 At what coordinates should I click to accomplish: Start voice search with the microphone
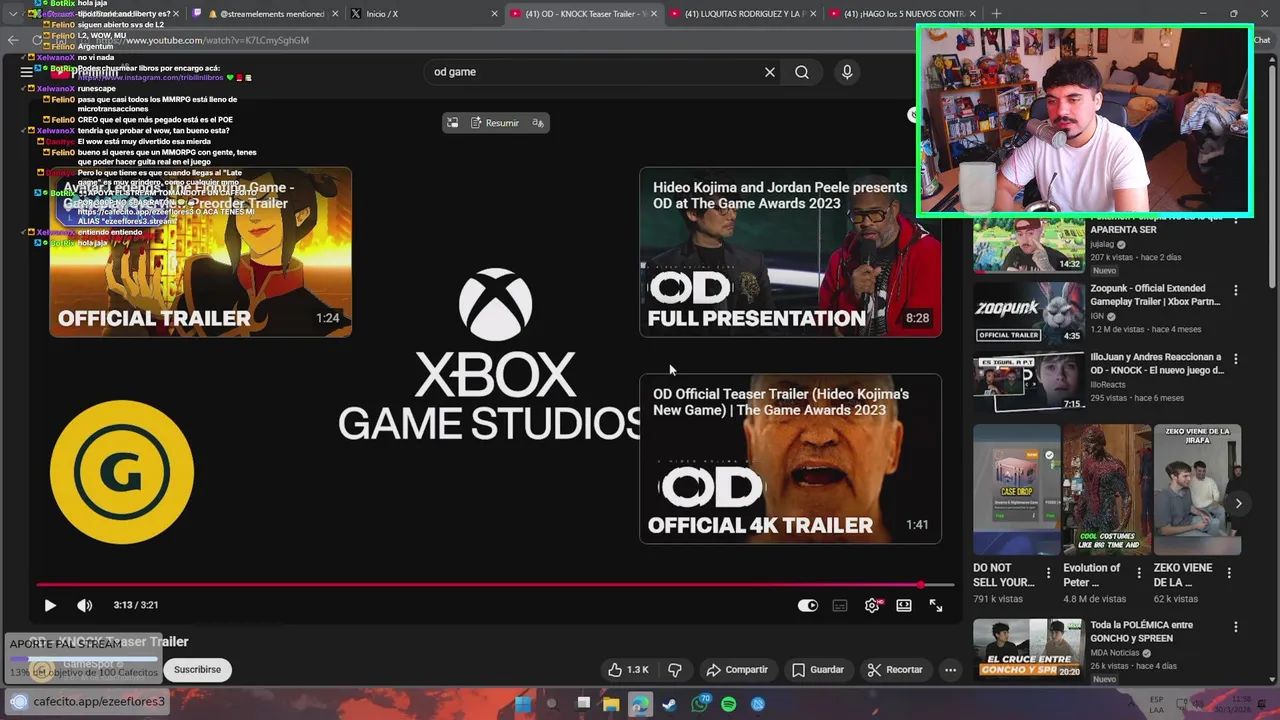(847, 72)
